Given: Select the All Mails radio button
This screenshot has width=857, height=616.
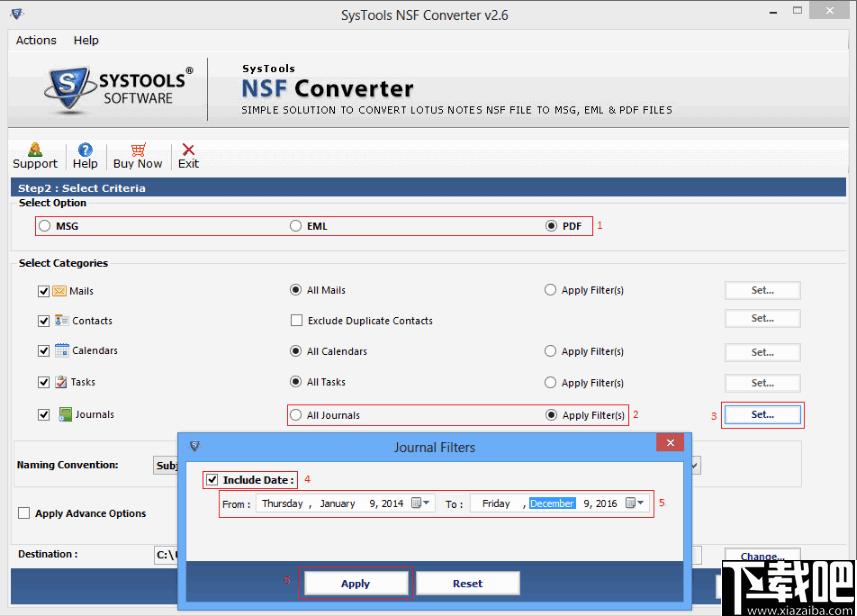Looking at the screenshot, I should (x=296, y=290).
